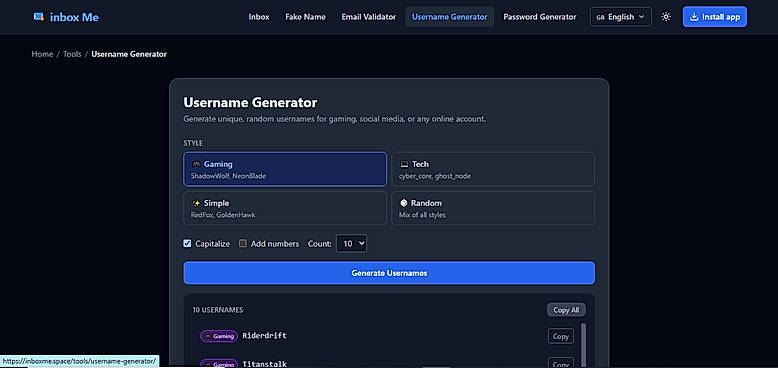Screen dimensions: 778x368
Task: Click the Generate Usernames button
Action: click(389, 273)
